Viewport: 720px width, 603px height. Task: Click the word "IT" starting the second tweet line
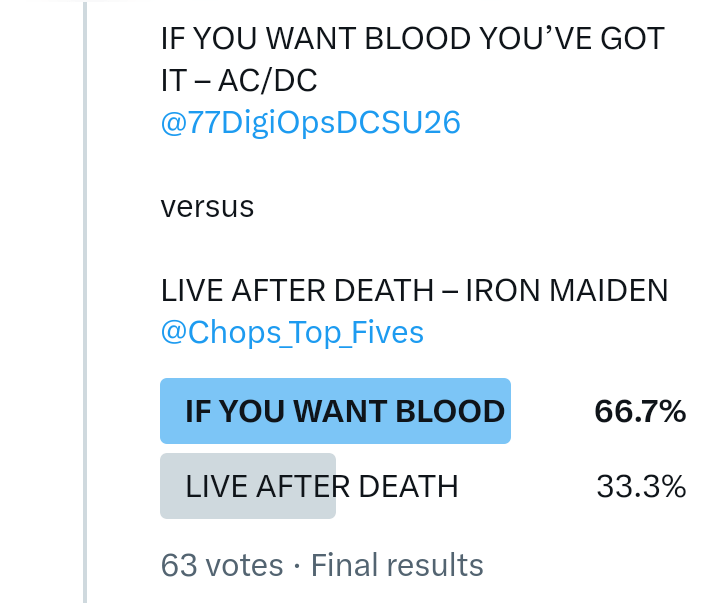175,81
